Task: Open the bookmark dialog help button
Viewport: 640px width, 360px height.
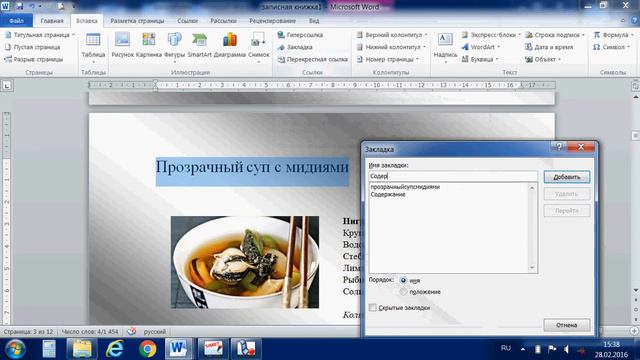Action: coord(558,147)
